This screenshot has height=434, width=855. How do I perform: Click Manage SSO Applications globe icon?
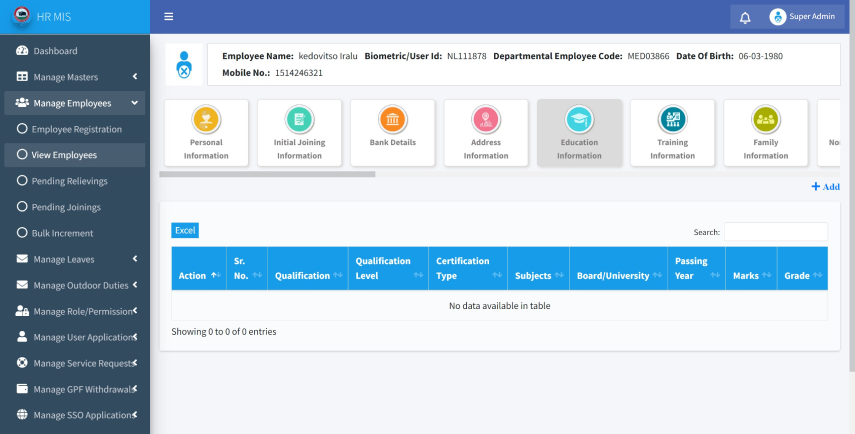click(x=22, y=415)
